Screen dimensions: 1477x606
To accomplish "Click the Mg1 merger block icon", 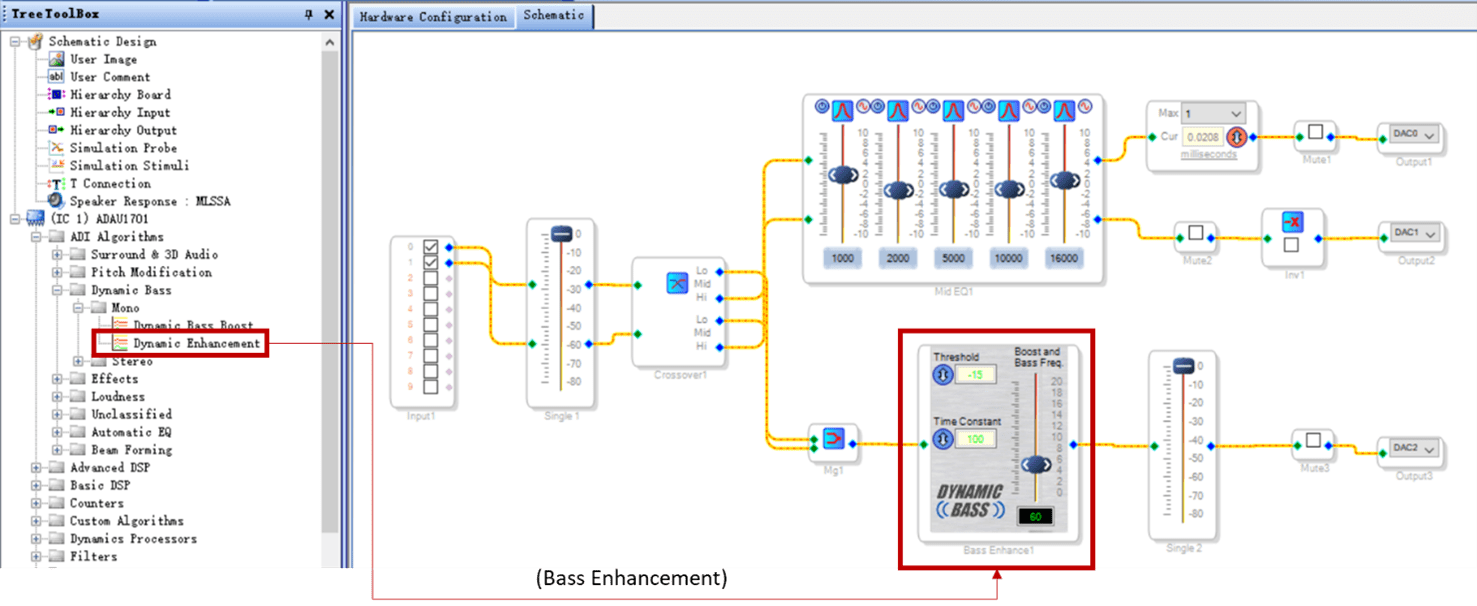I will coord(834,438).
